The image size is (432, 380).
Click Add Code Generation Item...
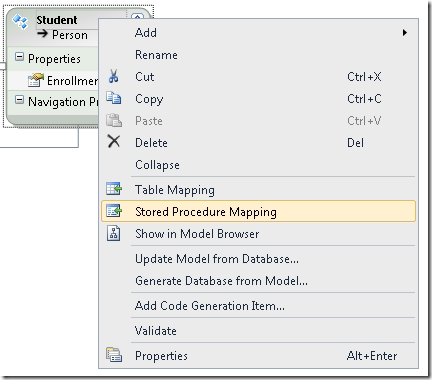coord(210,306)
